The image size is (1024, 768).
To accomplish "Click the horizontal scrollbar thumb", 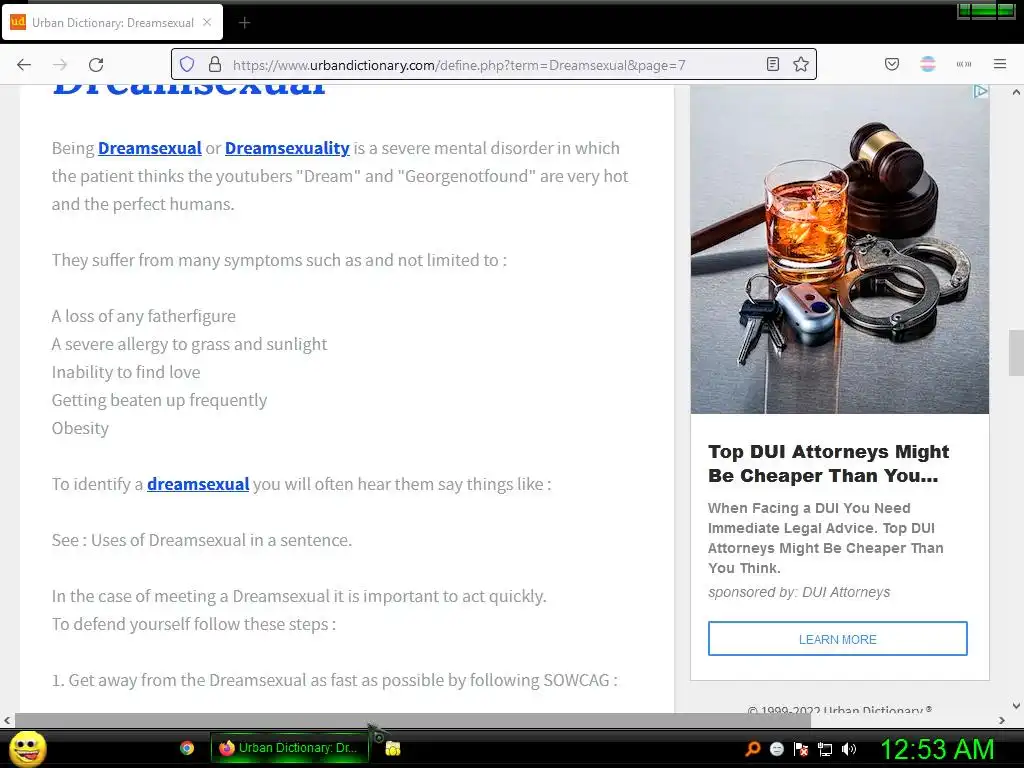I will point(413,720).
